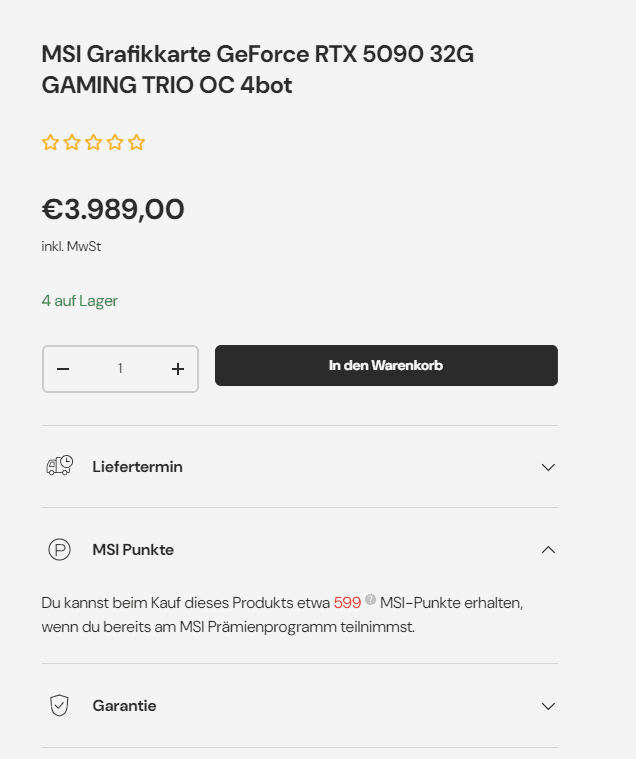Decrease quantity with the minus button

(x=63, y=369)
